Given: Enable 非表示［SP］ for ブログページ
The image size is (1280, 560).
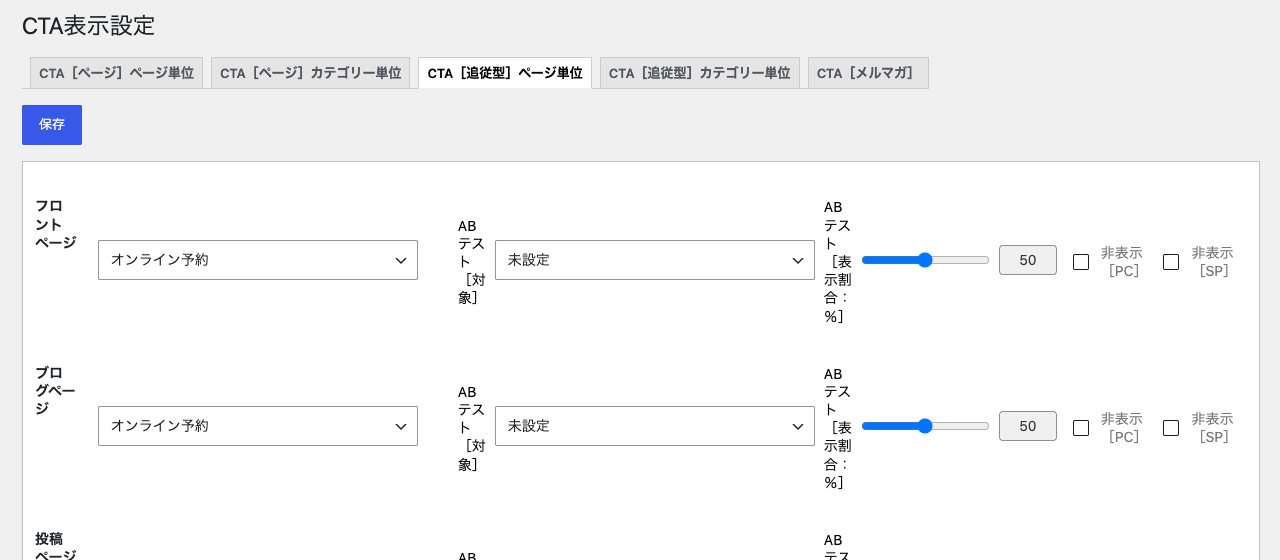Looking at the screenshot, I should (x=1171, y=428).
